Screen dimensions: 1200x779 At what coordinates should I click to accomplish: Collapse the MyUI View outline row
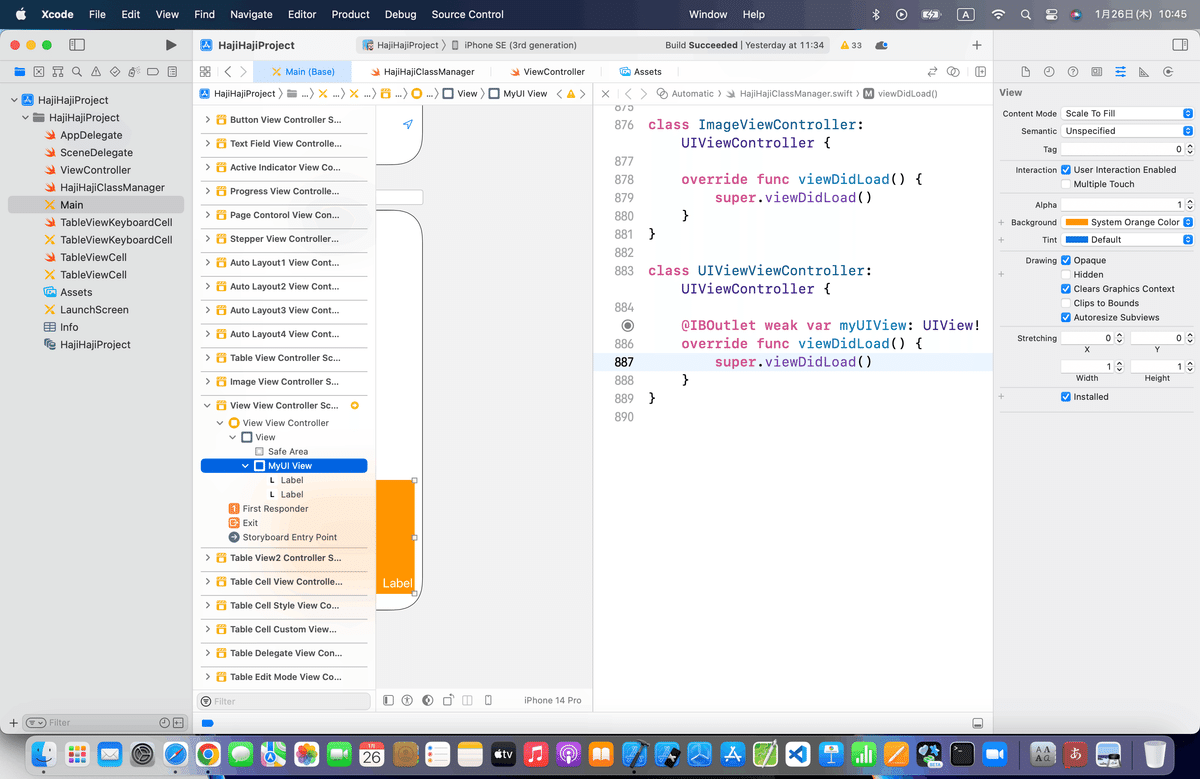click(x=246, y=466)
